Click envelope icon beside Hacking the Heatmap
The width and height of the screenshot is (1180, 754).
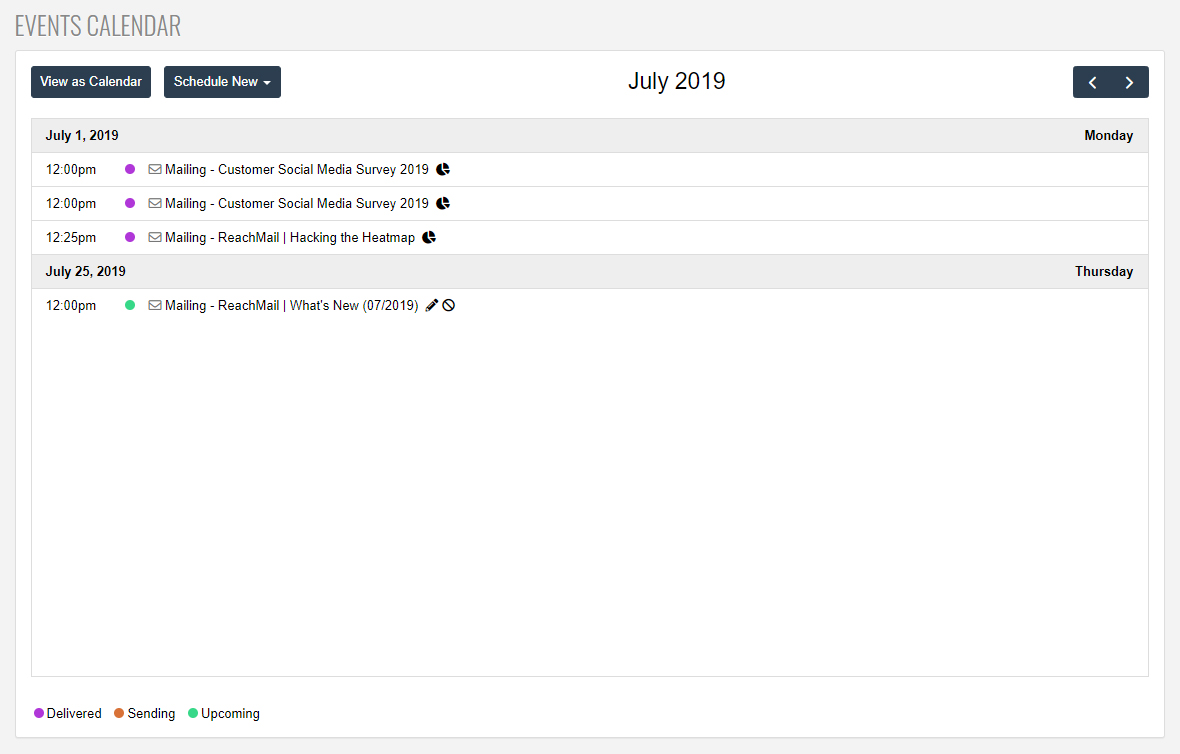coord(155,238)
